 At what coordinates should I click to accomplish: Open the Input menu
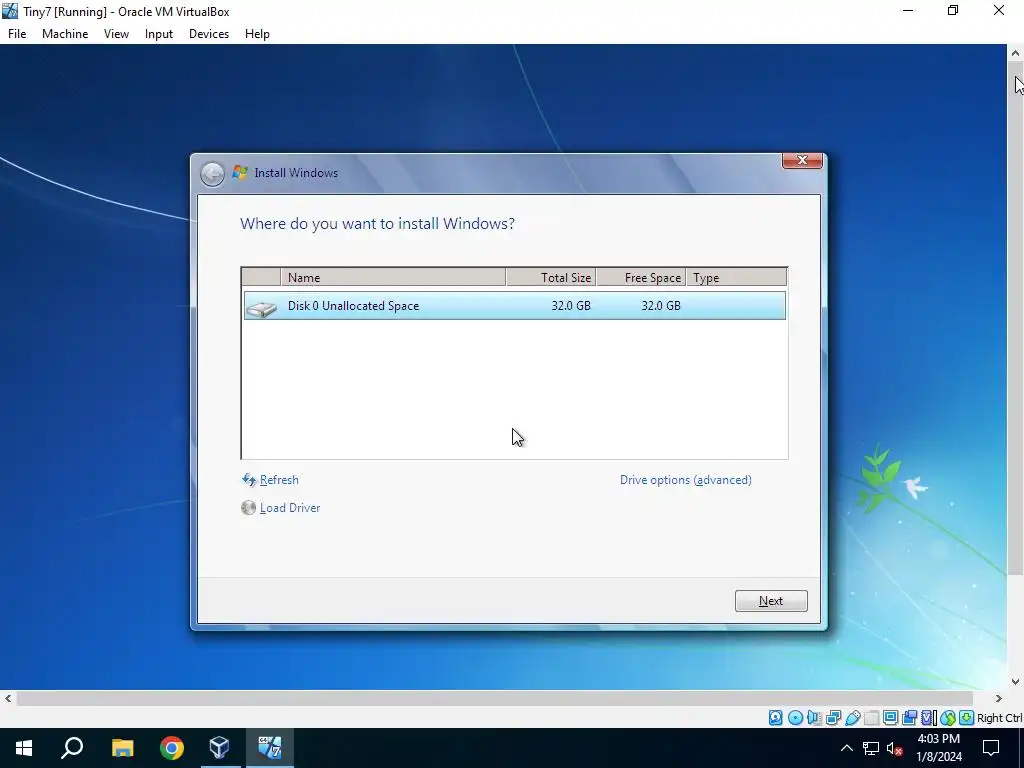[x=159, y=34]
